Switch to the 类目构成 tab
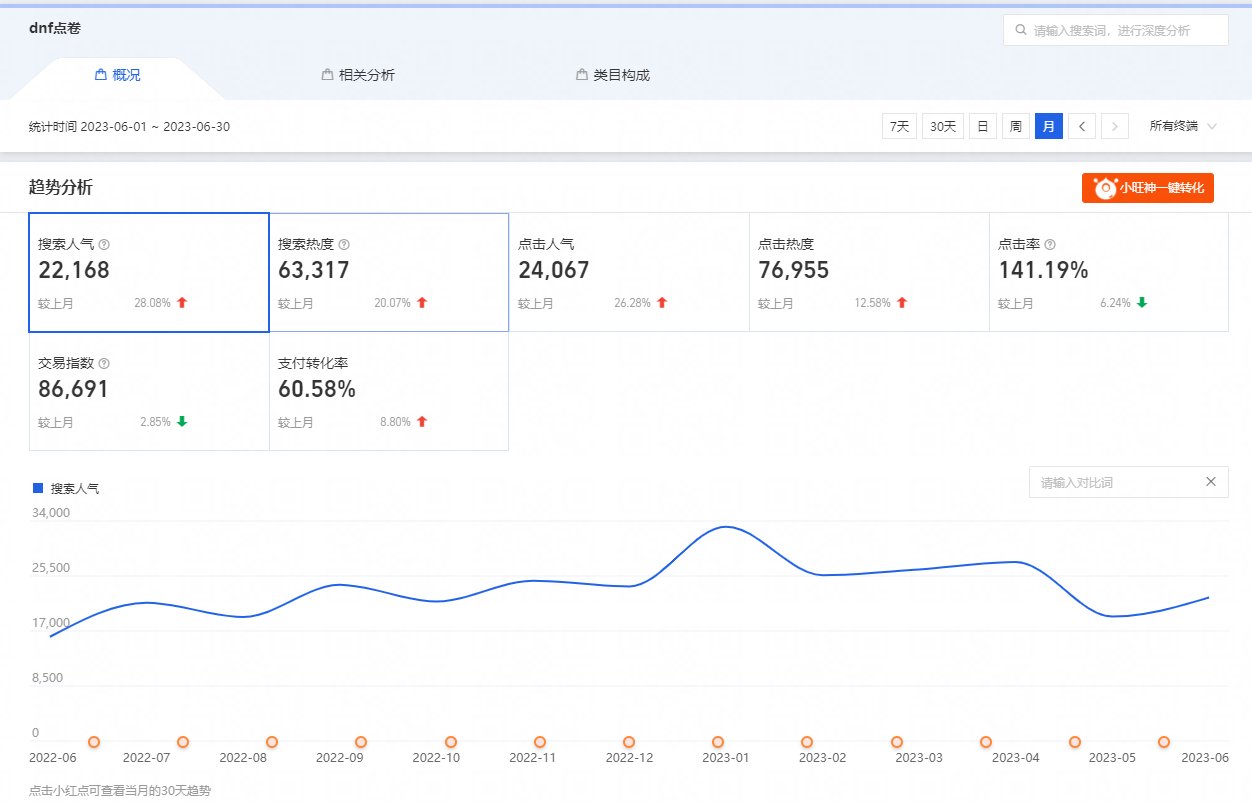Screen dimensions: 1252x803 click(613, 75)
